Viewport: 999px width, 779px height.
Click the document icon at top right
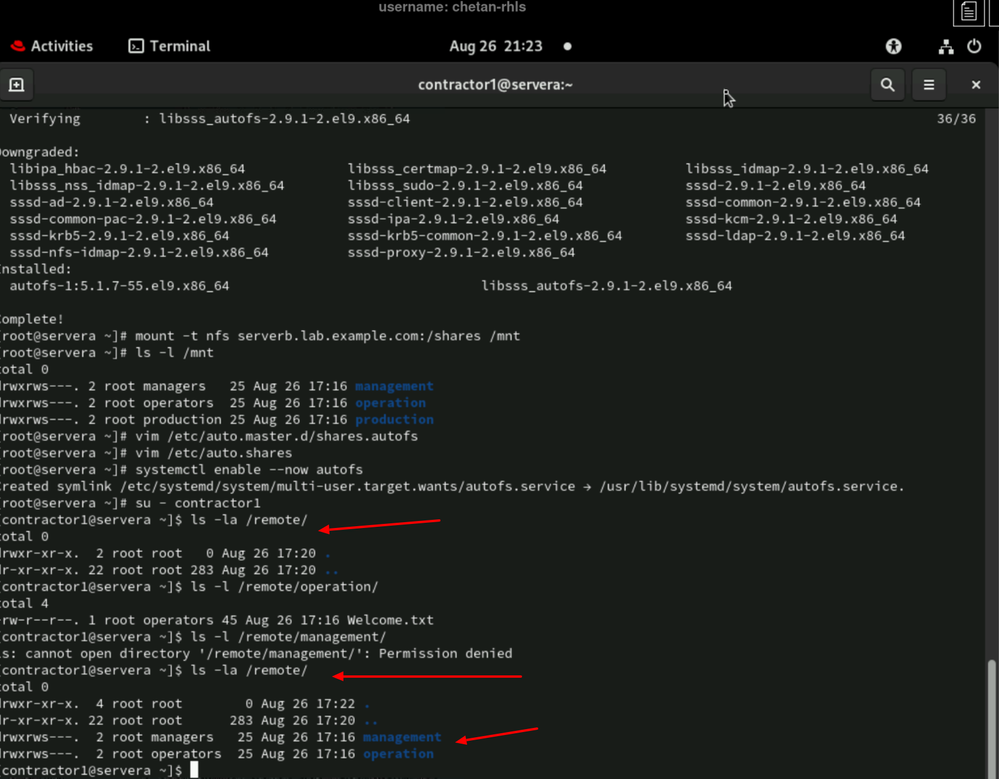pos(968,12)
